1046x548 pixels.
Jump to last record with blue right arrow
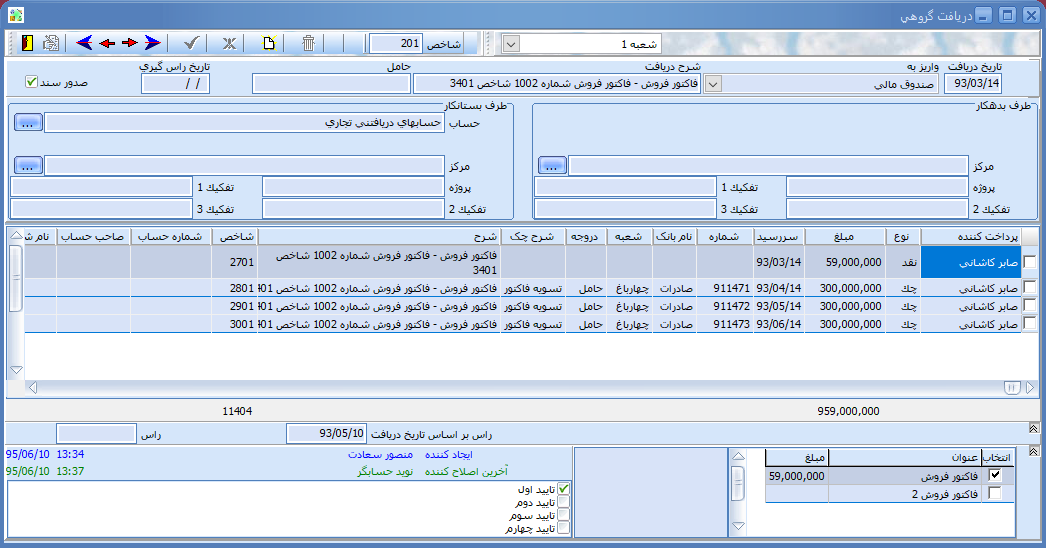(x=152, y=43)
